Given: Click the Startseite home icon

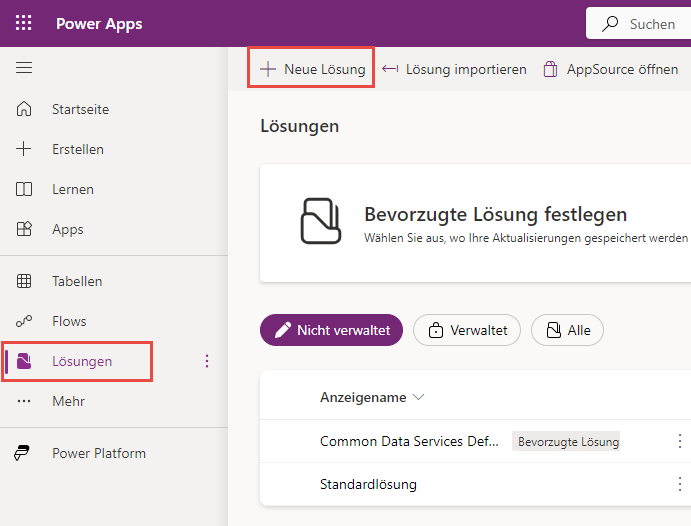Looking at the screenshot, I should pyautogui.click(x=24, y=109).
